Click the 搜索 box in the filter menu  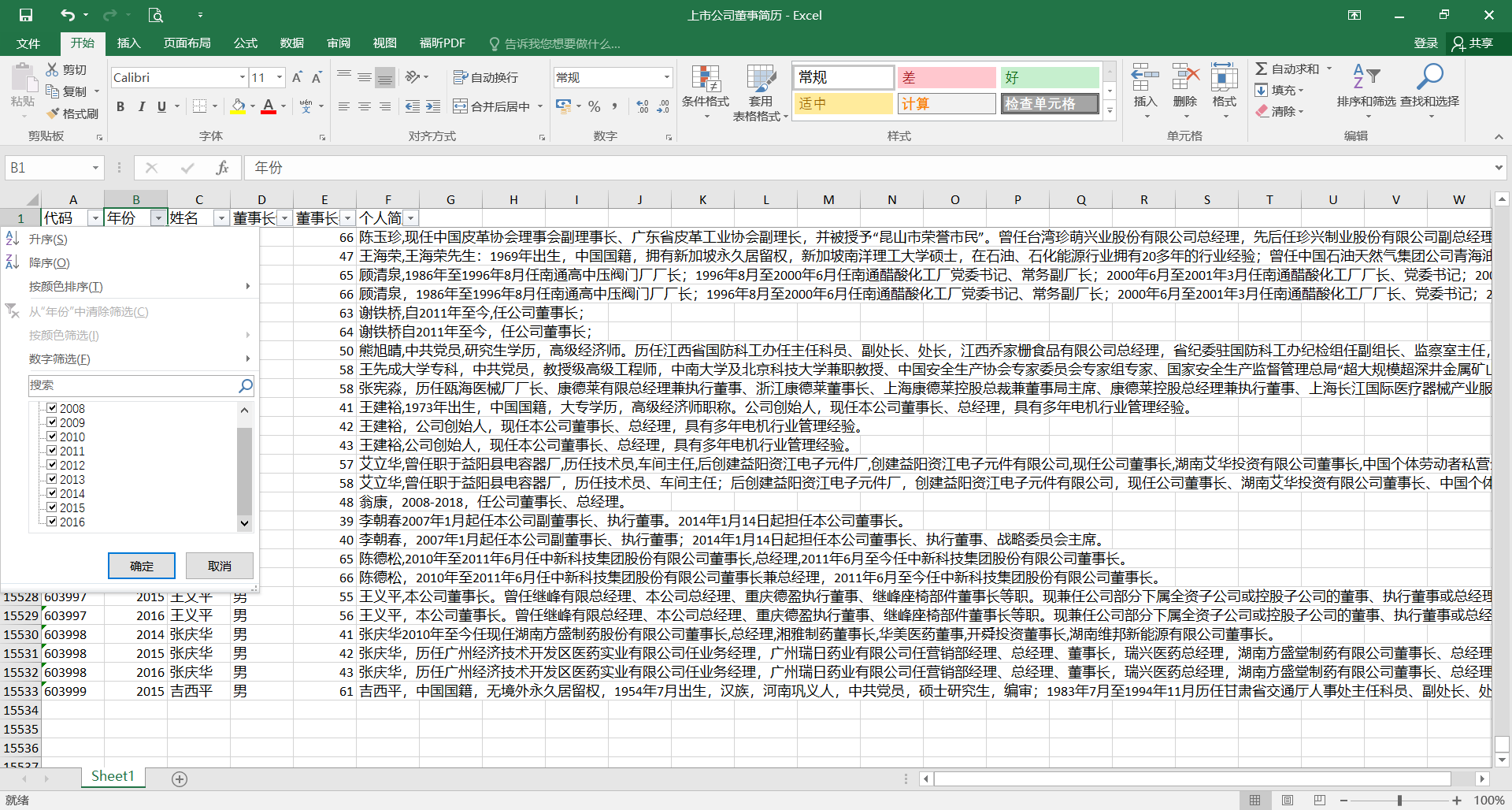point(132,385)
